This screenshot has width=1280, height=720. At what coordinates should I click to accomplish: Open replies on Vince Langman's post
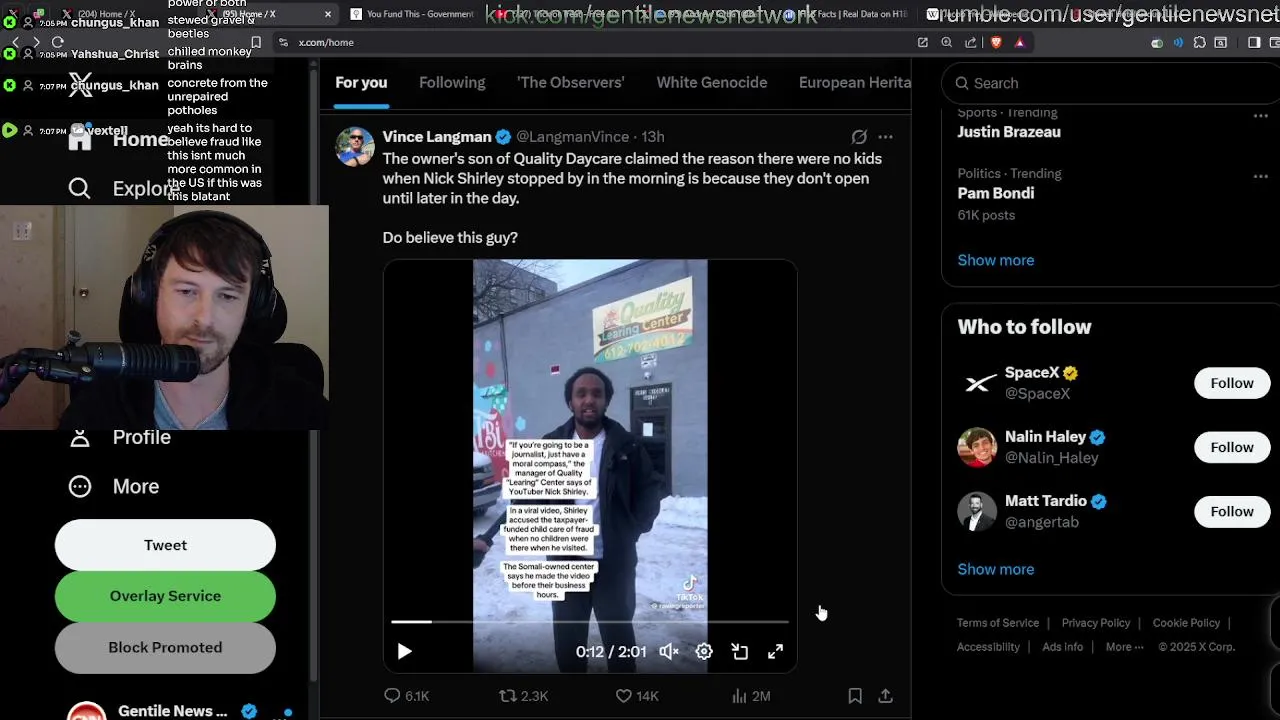pyautogui.click(x=407, y=696)
